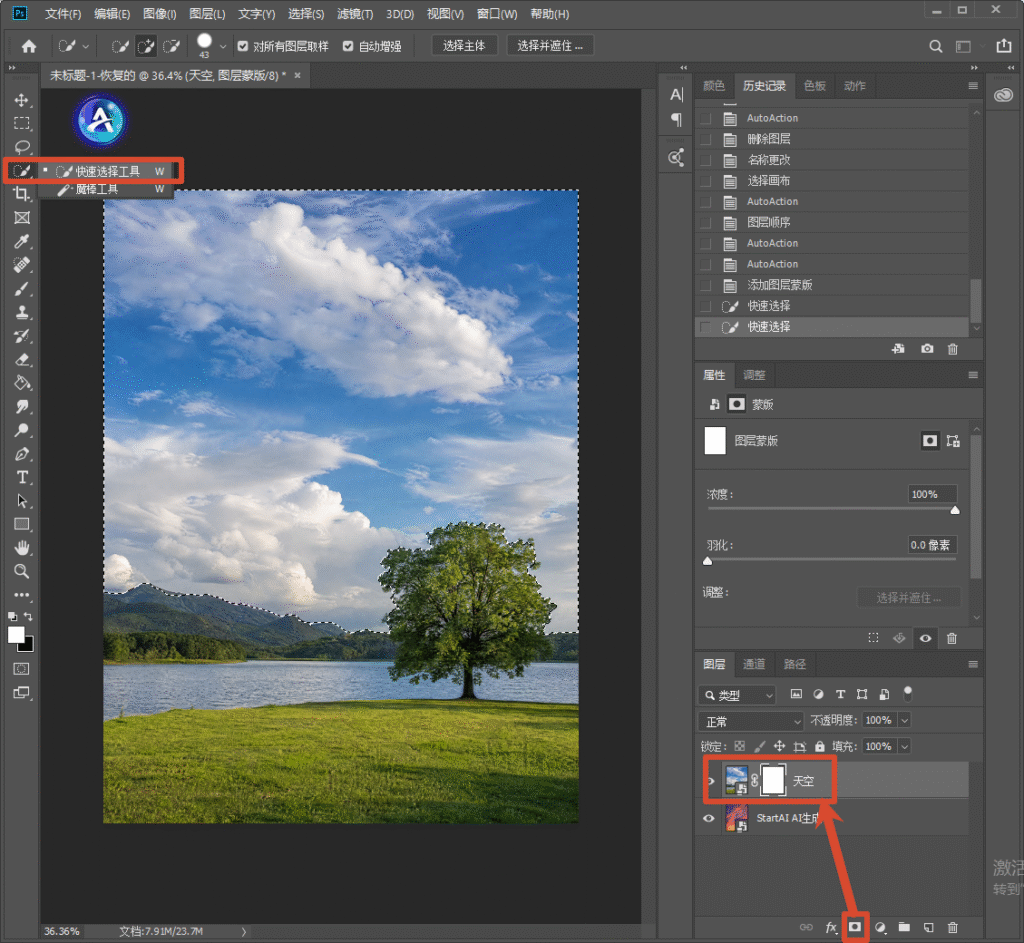Select the Zoom tool in the toolbar
The height and width of the screenshot is (943, 1024).
pos(22,571)
